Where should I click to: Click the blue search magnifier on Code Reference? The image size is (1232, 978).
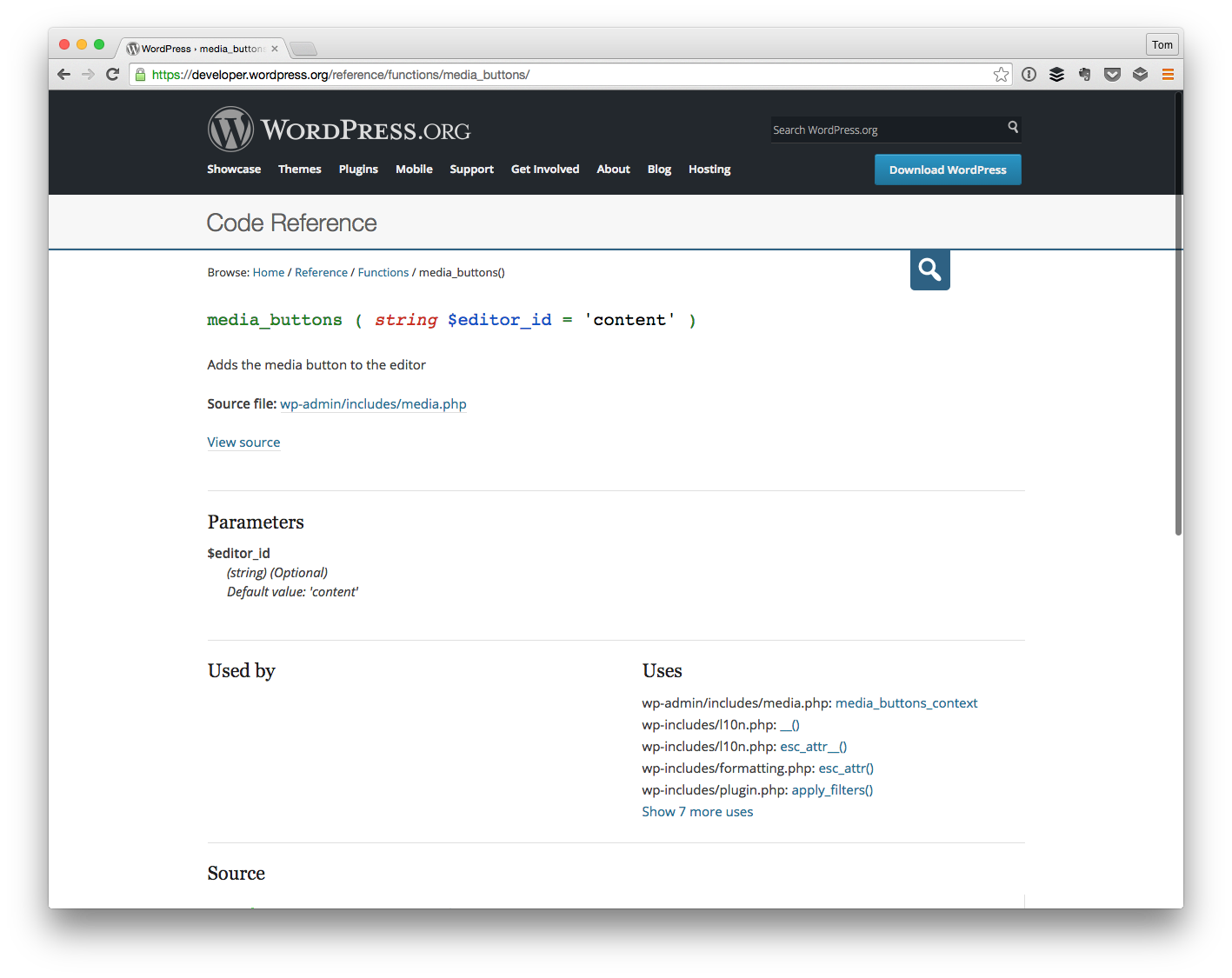(x=929, y=269)
